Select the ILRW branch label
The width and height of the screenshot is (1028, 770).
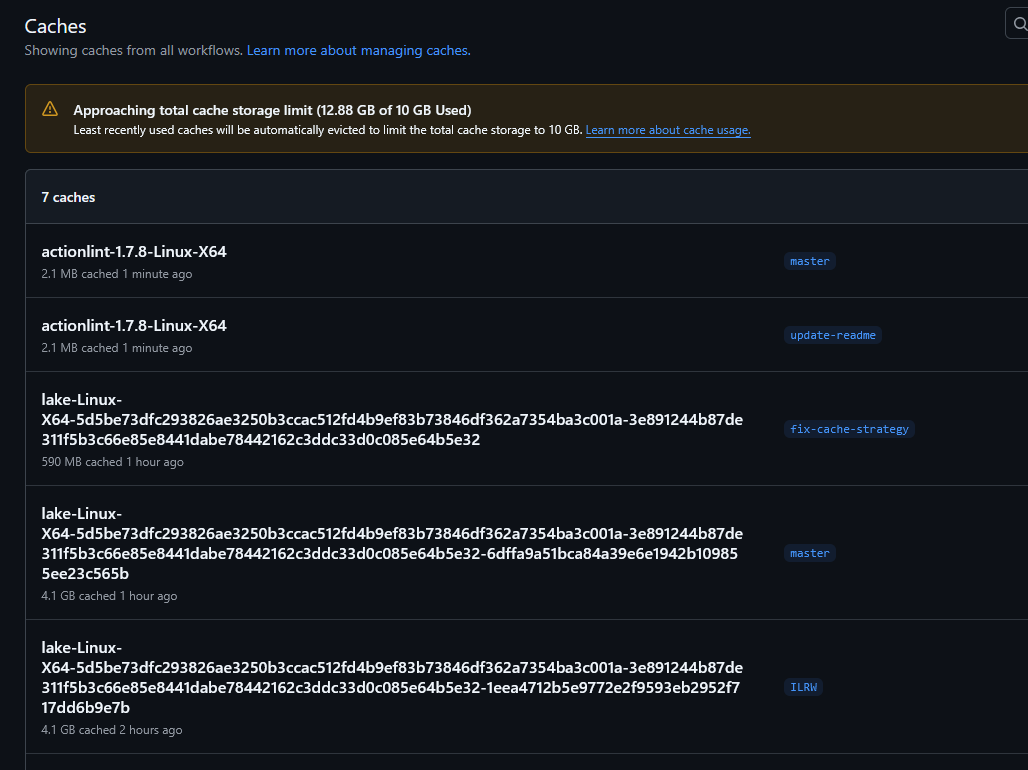(x=803, y=687)
